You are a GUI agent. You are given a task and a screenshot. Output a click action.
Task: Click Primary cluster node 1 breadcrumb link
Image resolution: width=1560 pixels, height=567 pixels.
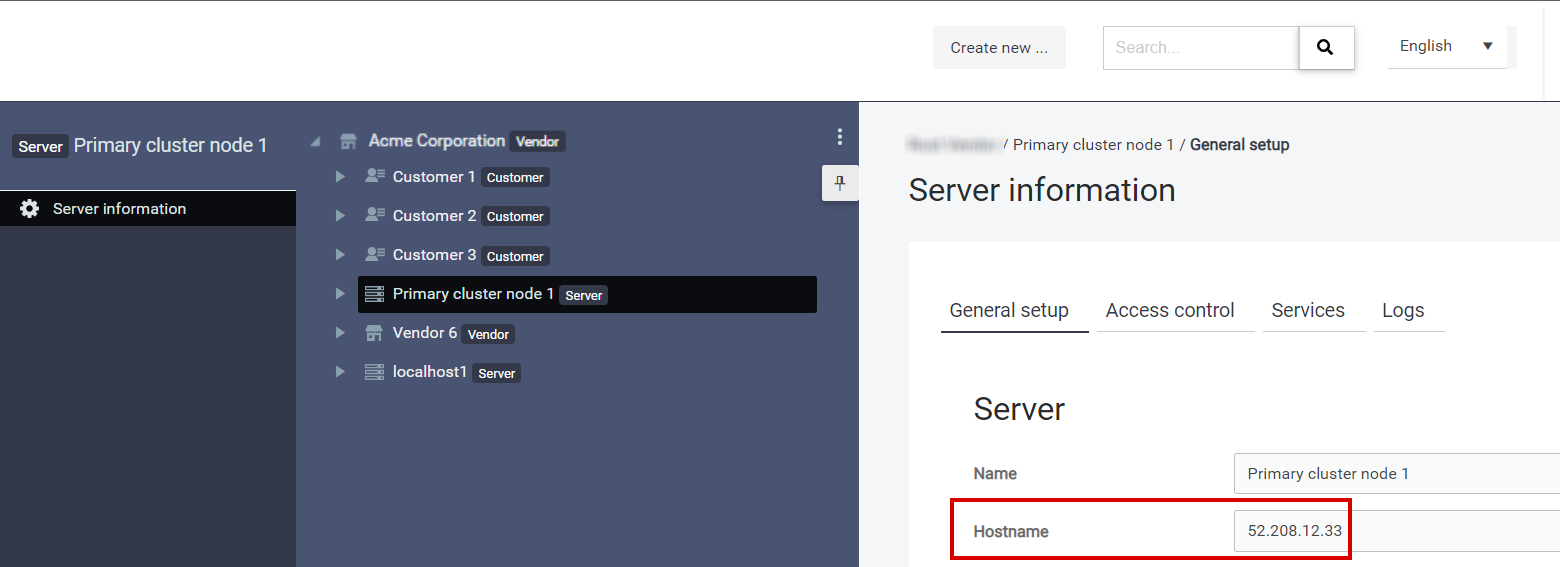(1093, 145)
